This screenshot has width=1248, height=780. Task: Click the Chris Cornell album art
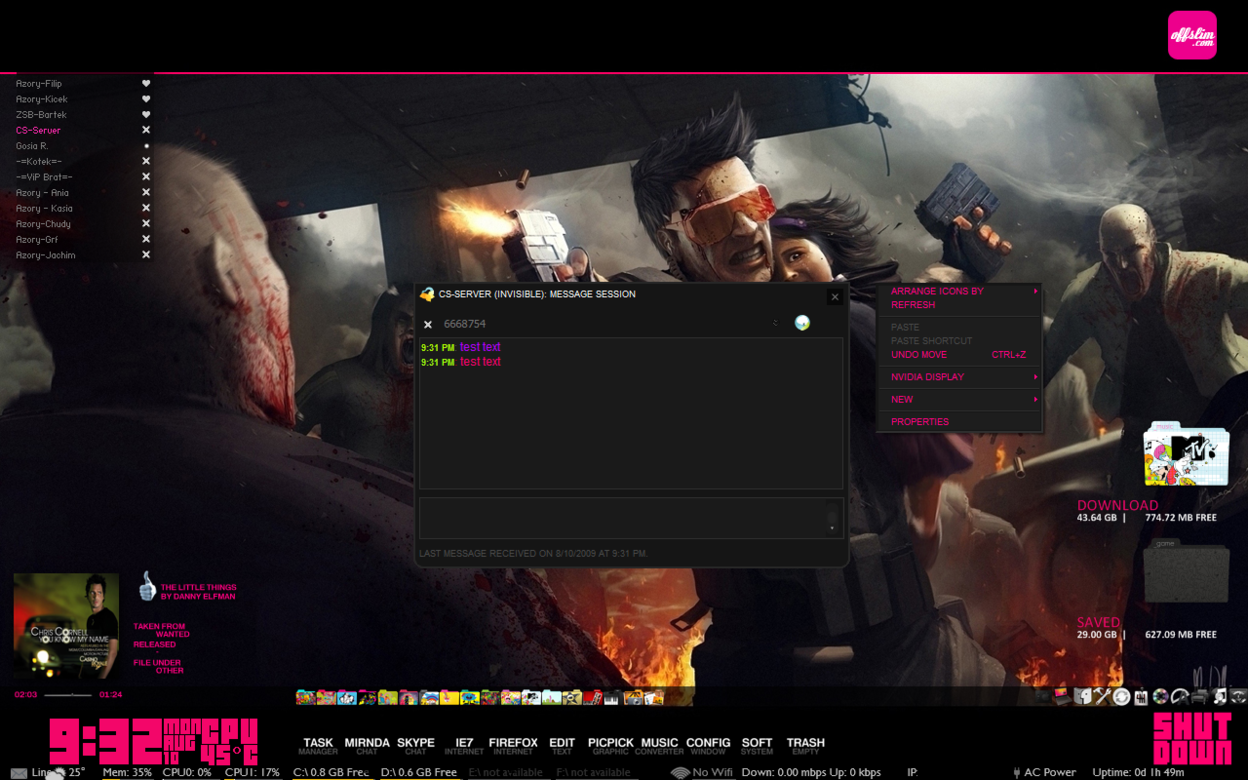(x=66, y=625)
